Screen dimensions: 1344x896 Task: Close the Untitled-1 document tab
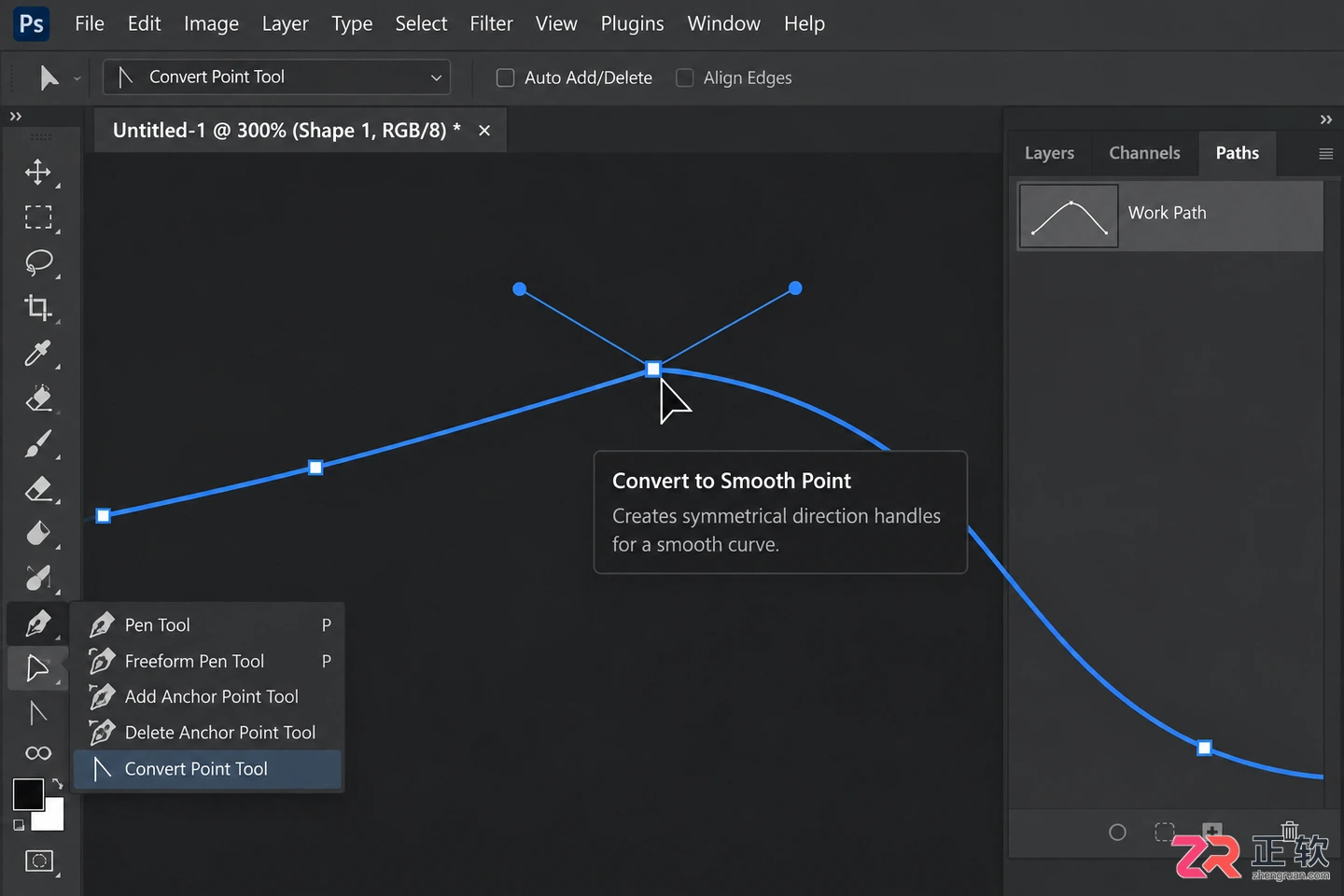(x=484, y=131)
